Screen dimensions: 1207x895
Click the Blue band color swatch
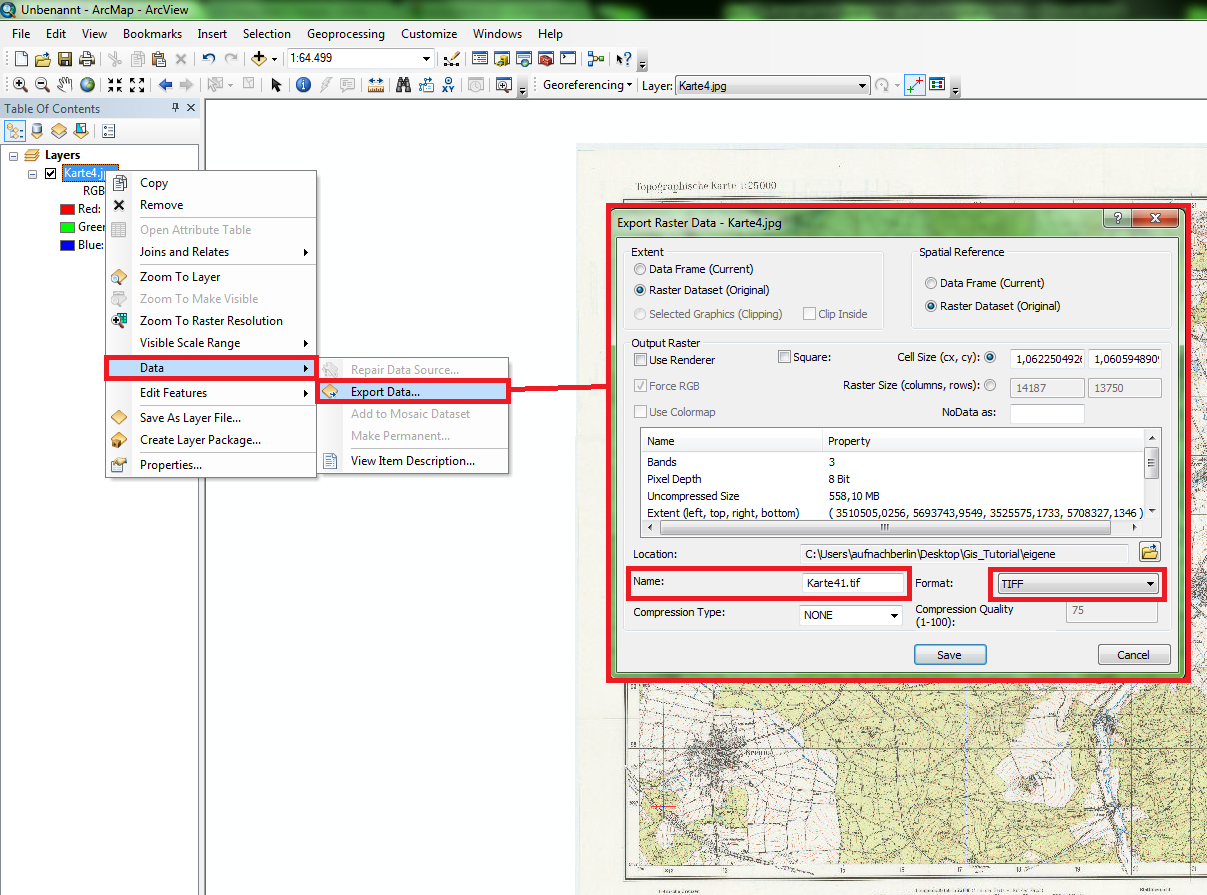point(67,245)
